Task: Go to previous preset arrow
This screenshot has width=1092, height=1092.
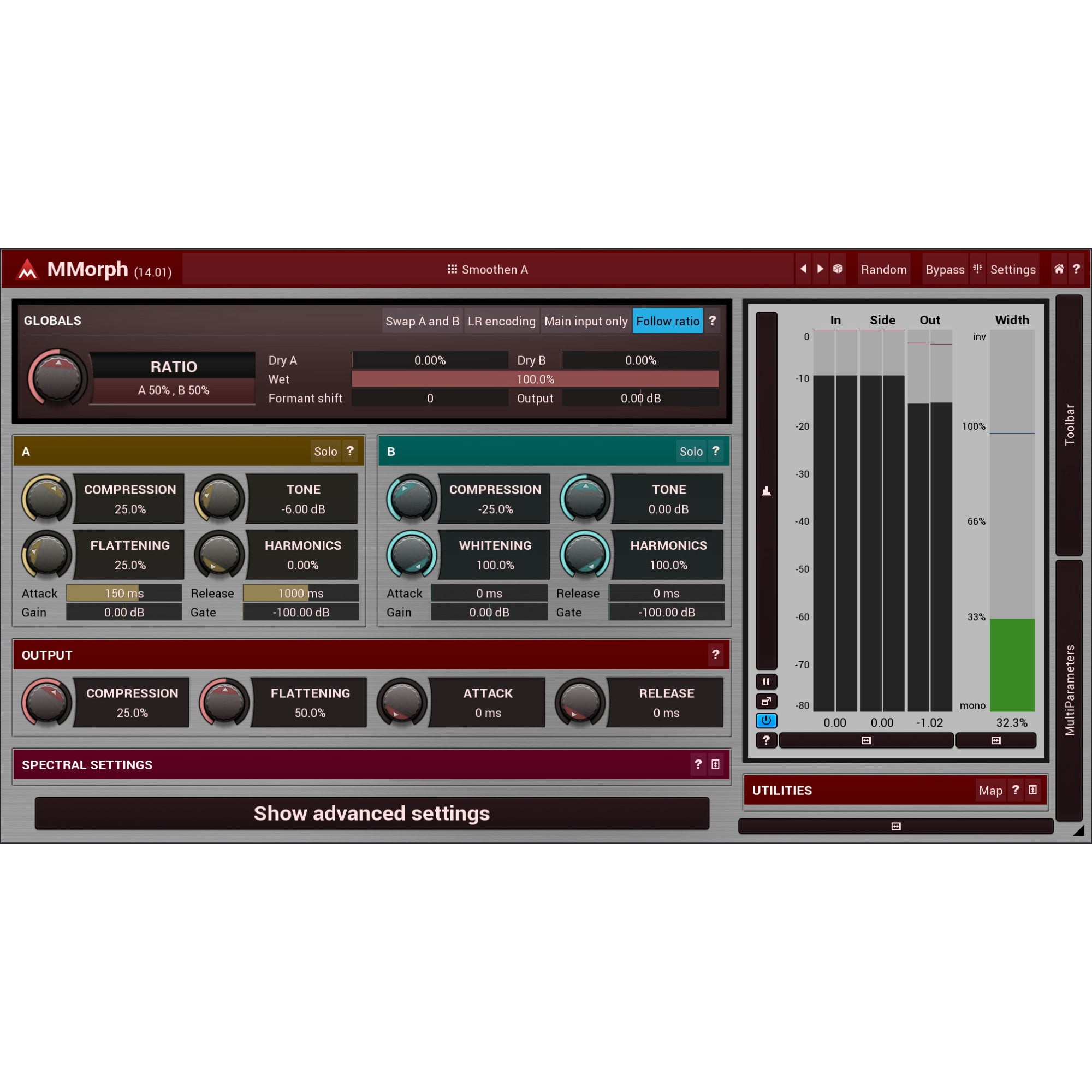Action: [803, 269]
